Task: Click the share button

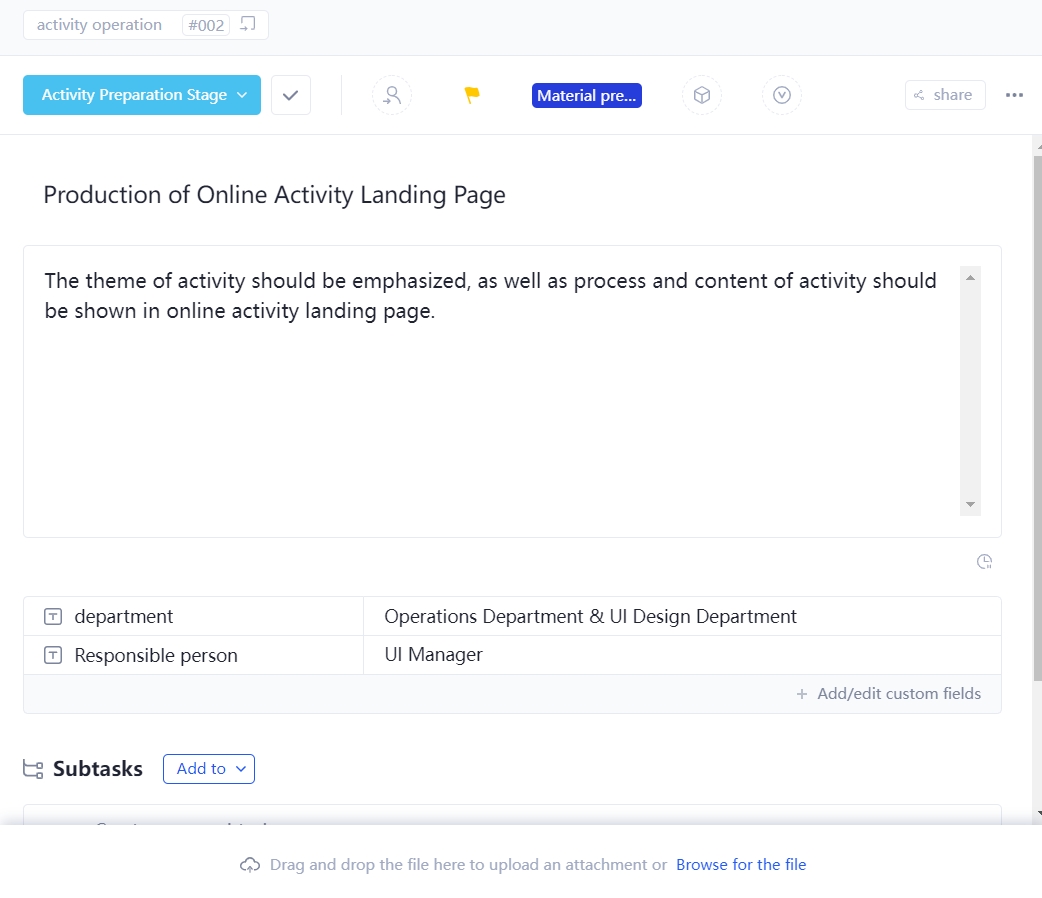Action: tap(945, 95)
